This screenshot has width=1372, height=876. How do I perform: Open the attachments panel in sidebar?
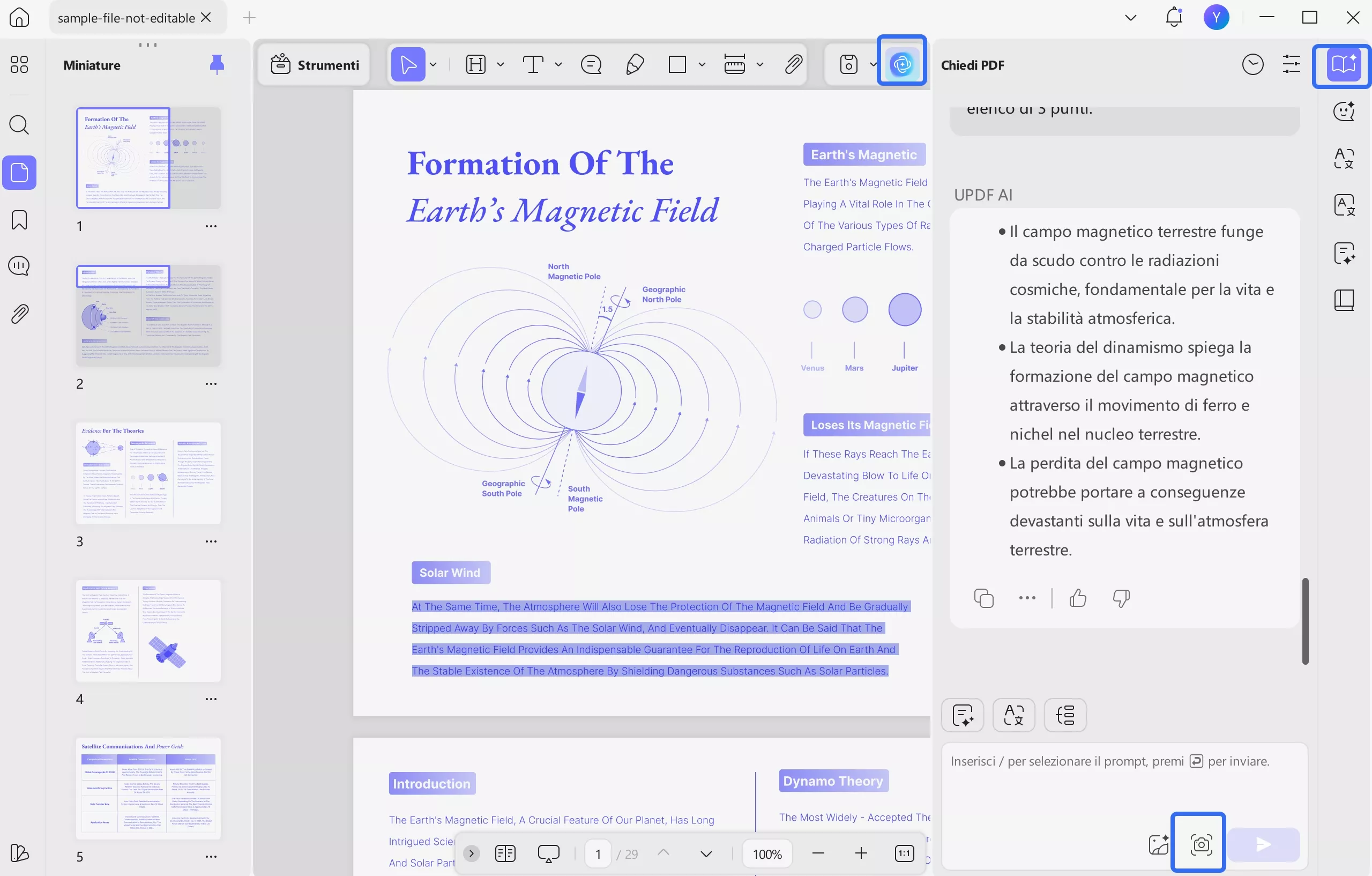(19, 314)
